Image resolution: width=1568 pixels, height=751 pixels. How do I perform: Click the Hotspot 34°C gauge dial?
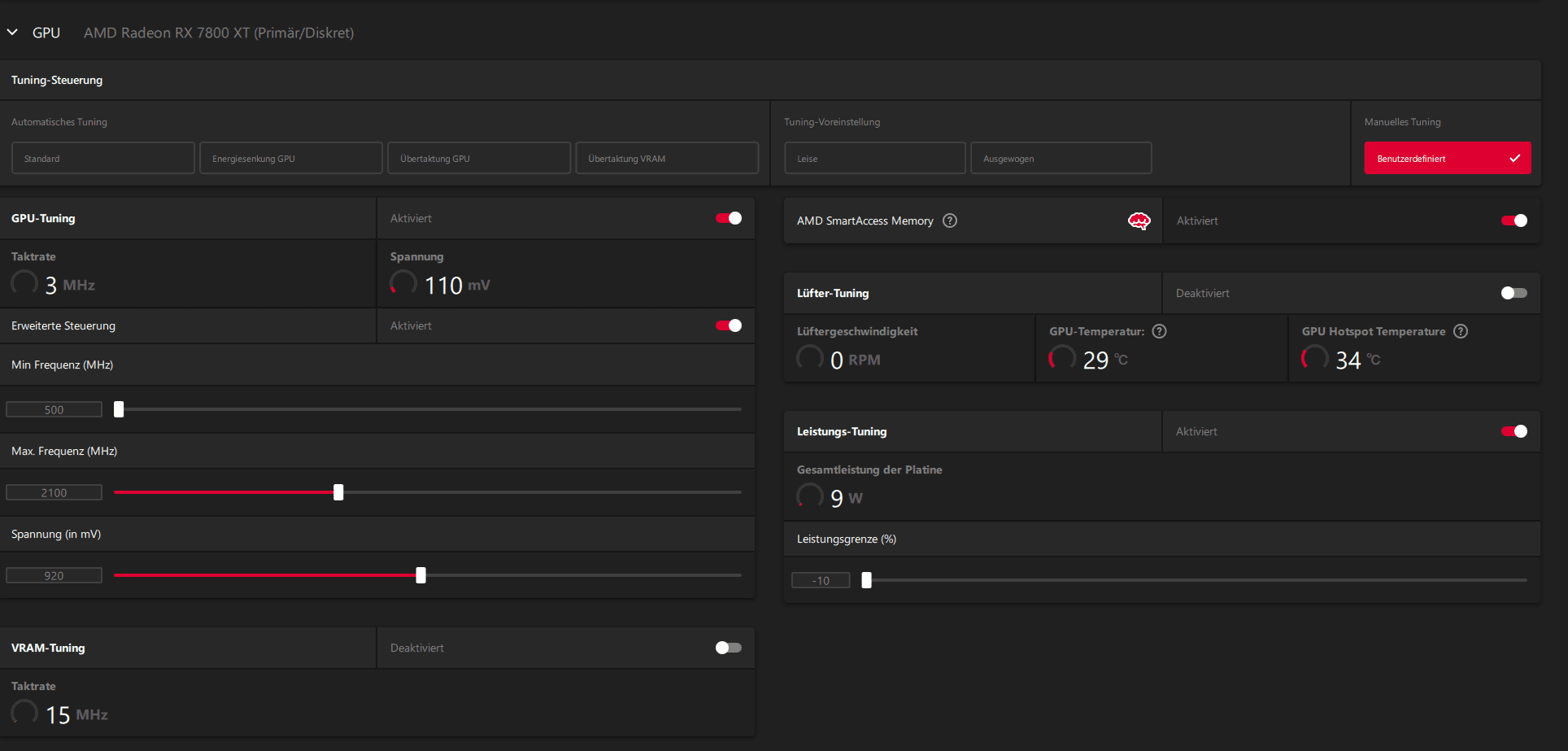tap(1315, 358)
